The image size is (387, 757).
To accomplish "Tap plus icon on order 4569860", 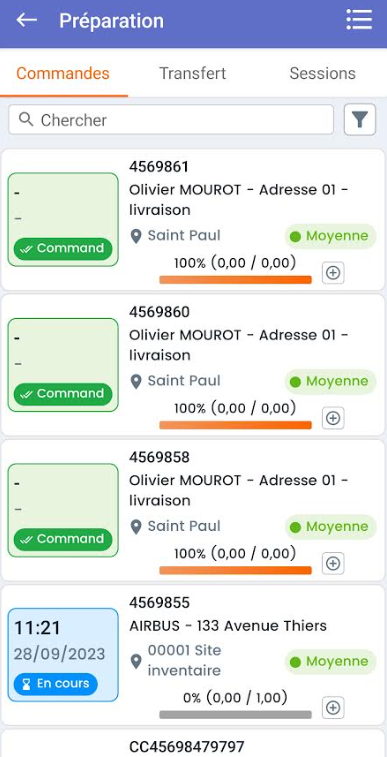I will point(333,418).
